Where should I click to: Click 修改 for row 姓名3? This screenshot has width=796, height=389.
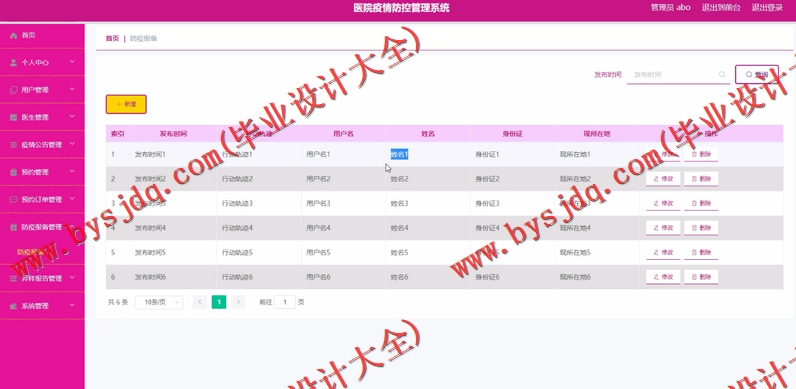tap(663, 204)
